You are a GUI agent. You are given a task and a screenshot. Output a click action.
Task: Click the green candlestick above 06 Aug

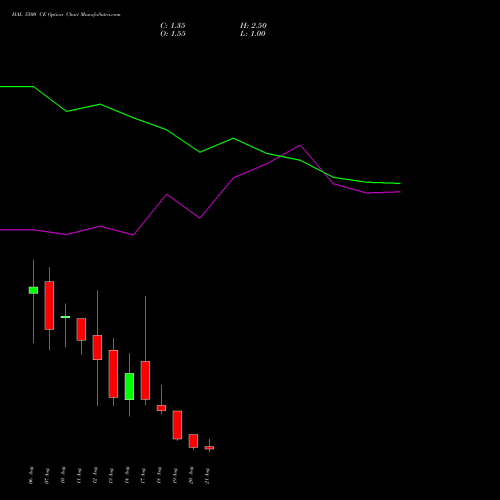[x=33, y=290]
